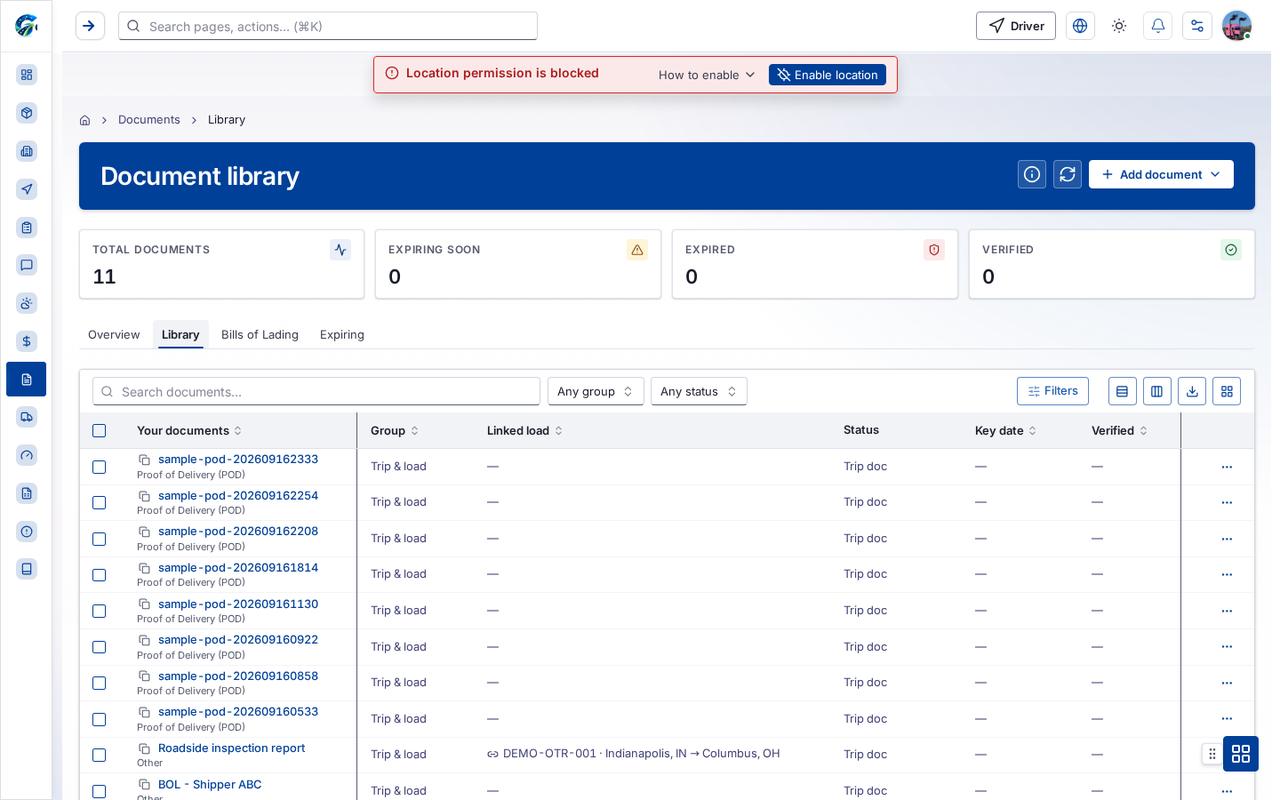The width and height of the screenshot is (1280, 800).
Task: Expand the How to enable section
Action: click(x=707, y=75)
